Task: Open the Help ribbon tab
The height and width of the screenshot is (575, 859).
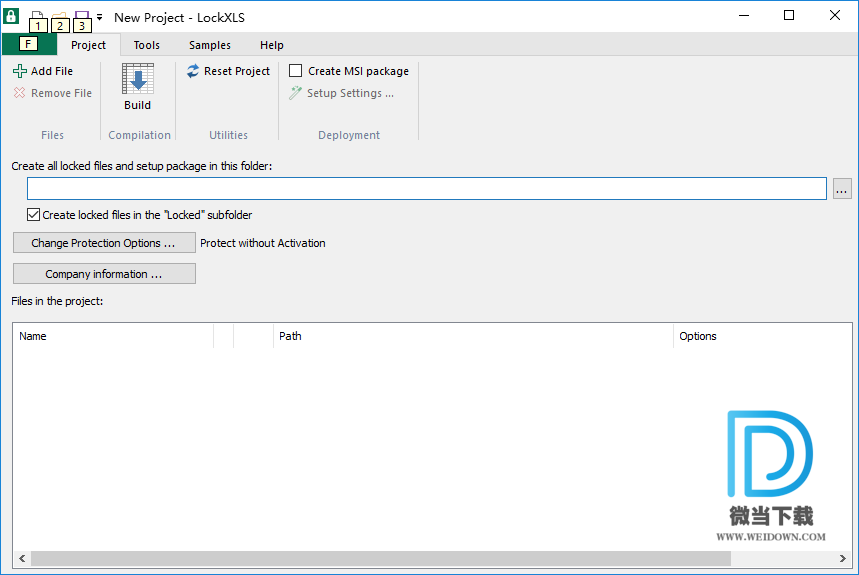Action: click(272, 45)
